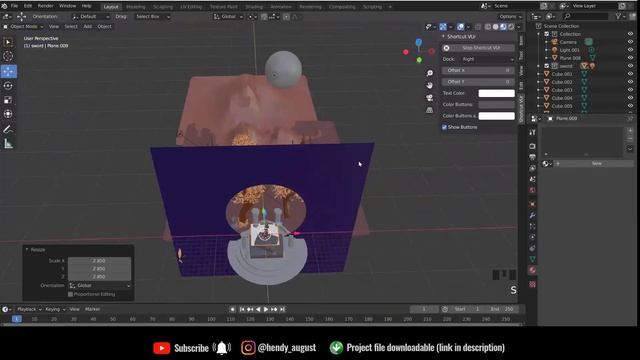This screenshot has width=640, height=360.
Task: Click the outliner search field
Action: 587,16
